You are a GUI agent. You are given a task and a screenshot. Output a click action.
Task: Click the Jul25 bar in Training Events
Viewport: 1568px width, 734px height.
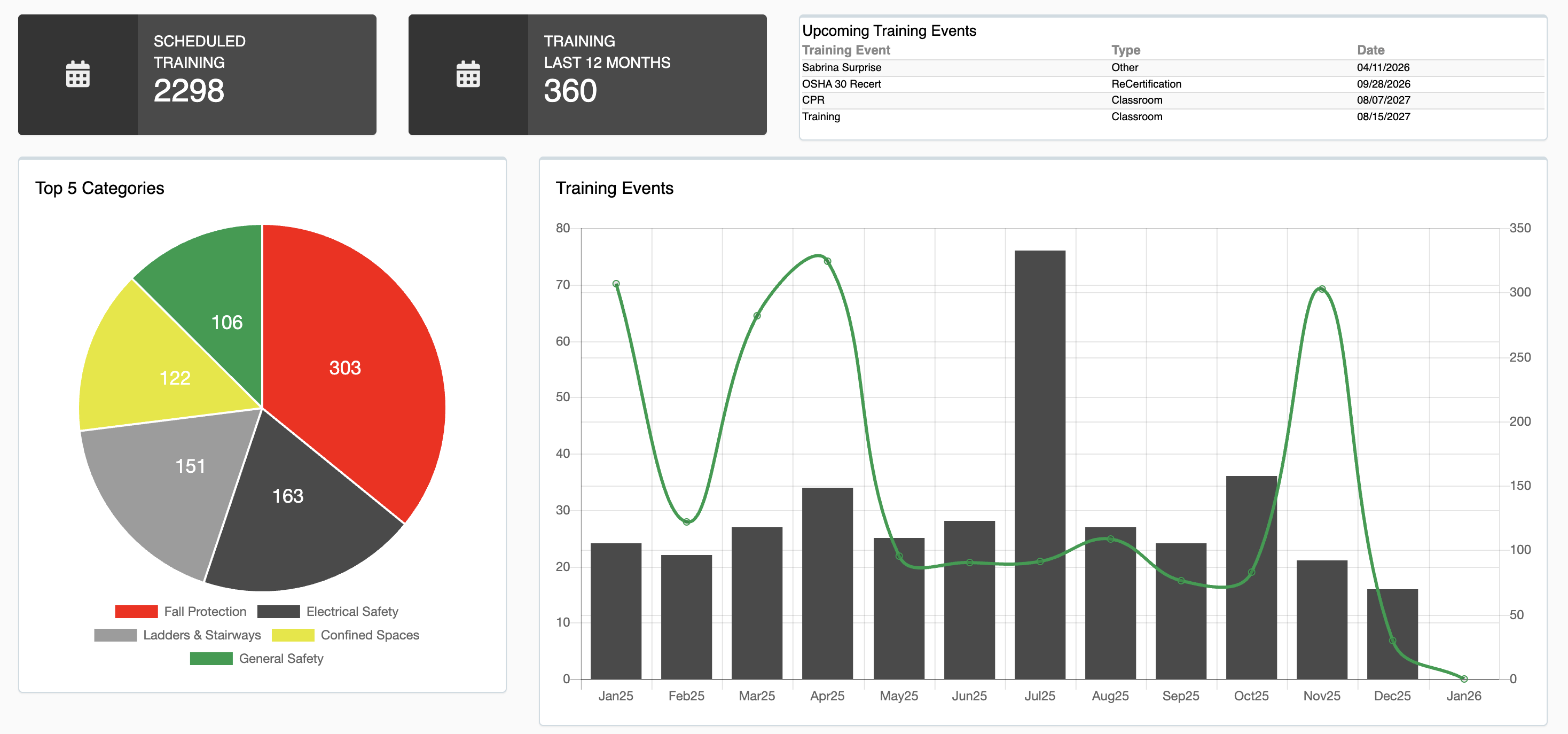pyautogui.click(x=1040, y=465)
